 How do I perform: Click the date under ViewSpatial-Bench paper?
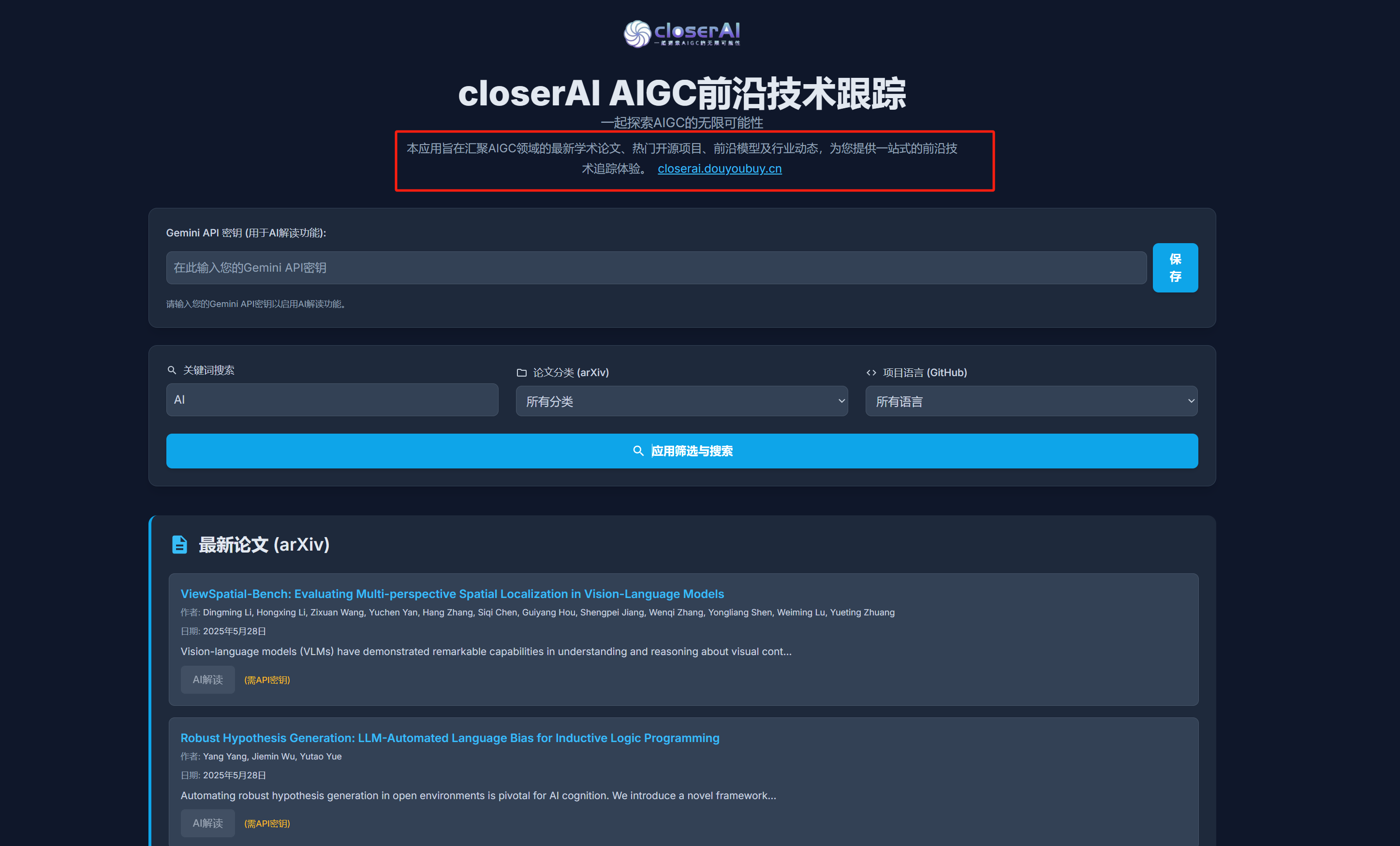point(223,631)
